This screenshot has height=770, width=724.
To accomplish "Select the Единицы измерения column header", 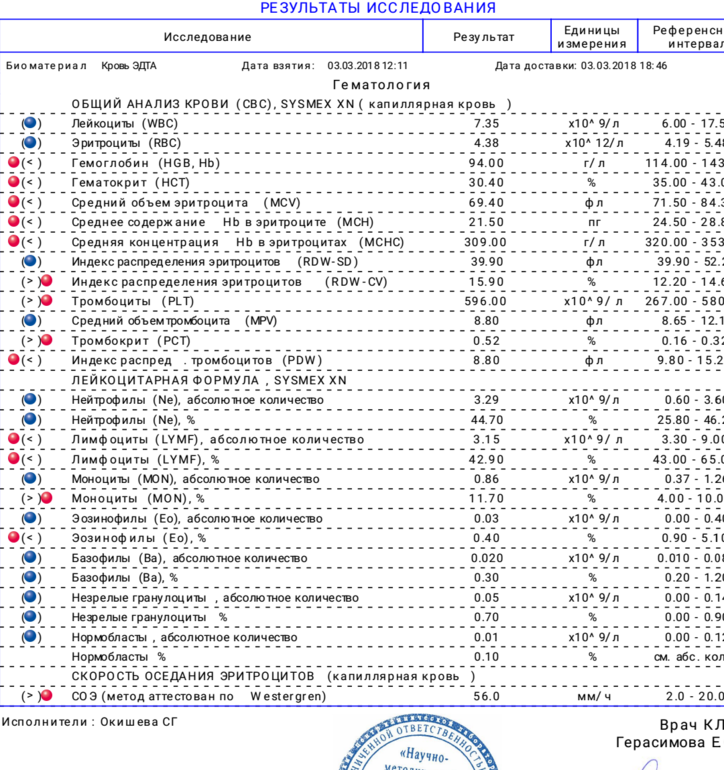I will pyautogui.click(x=591, y=37).
